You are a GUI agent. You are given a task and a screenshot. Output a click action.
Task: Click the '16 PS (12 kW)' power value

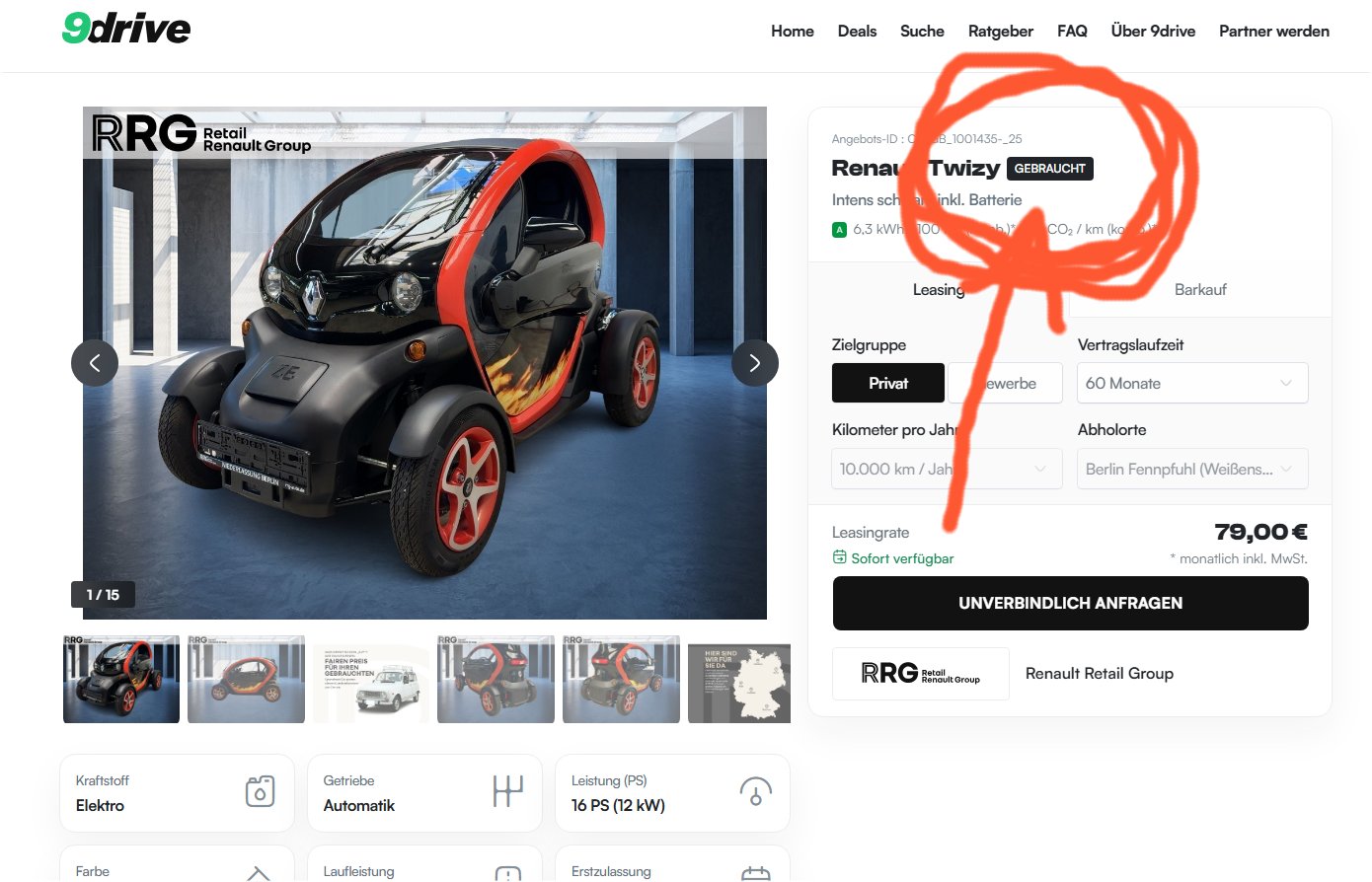tap(618, 805)
